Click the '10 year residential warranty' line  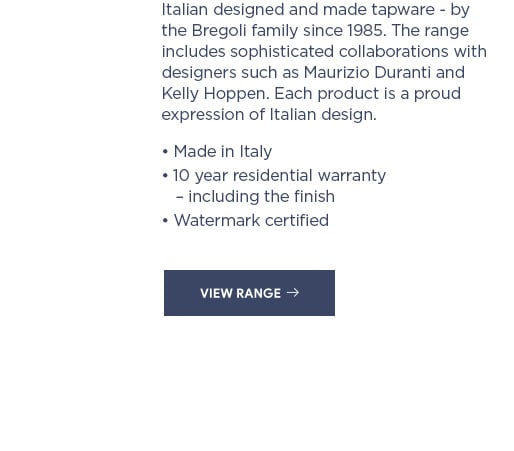pos(279,176)
